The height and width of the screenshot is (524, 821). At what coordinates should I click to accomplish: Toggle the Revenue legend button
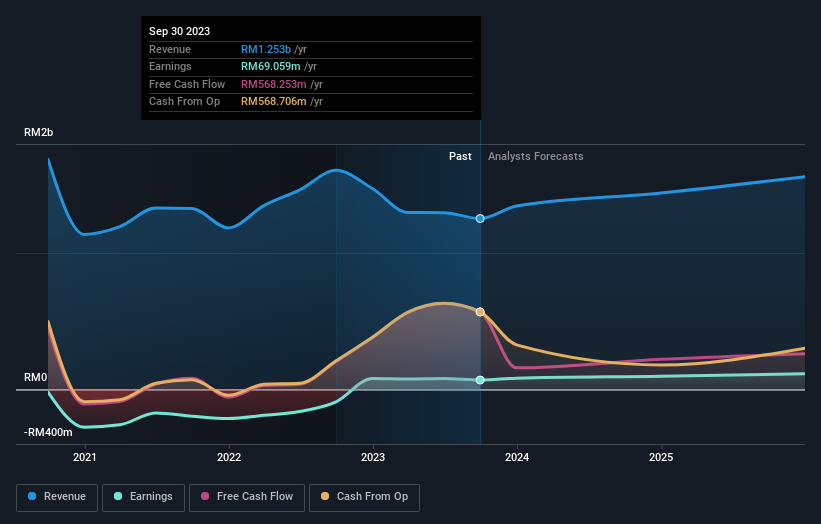[57, 497]
